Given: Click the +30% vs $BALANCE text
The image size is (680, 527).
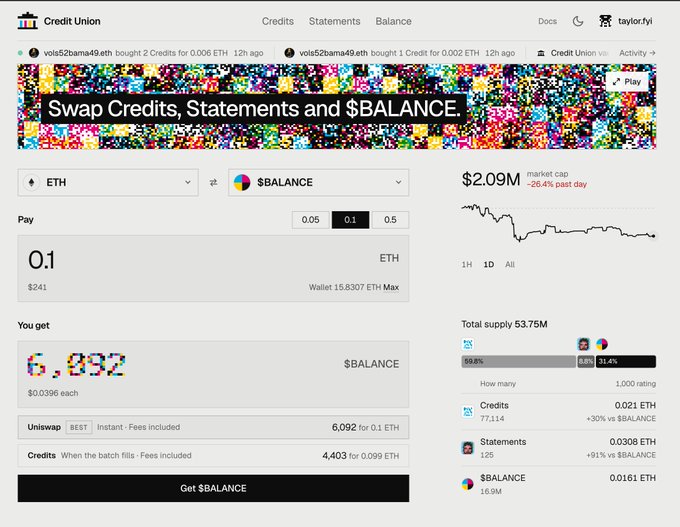Looking at the screenshot, I should click(621, 419).
